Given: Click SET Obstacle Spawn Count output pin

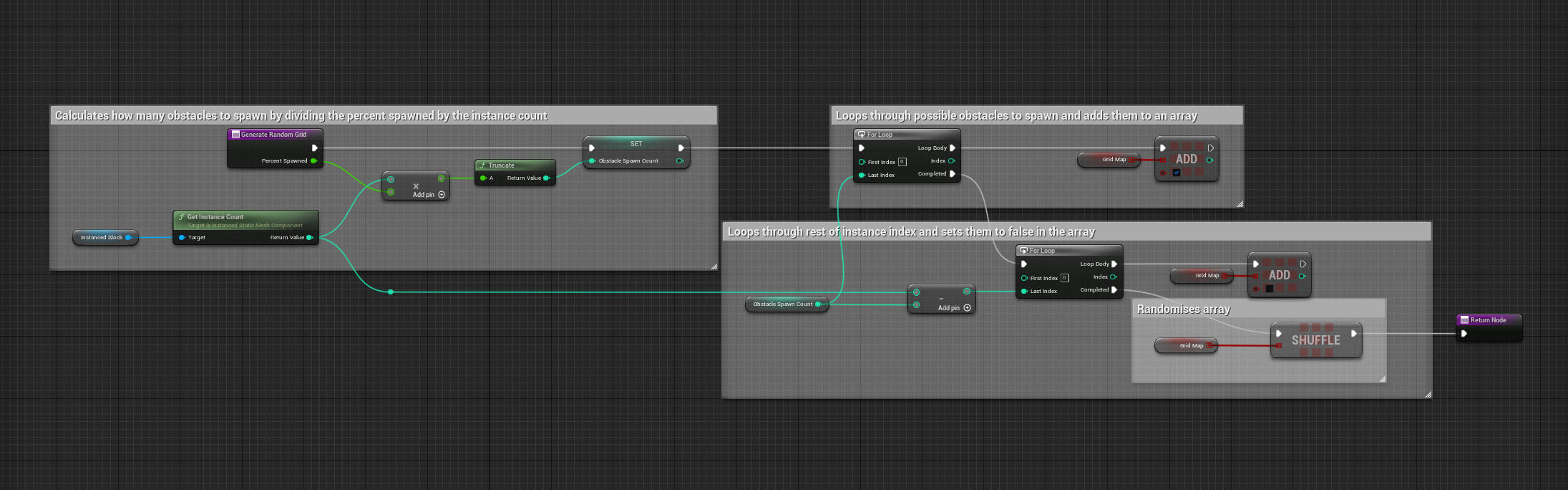Looking at the screenshot, I should 679,161.
